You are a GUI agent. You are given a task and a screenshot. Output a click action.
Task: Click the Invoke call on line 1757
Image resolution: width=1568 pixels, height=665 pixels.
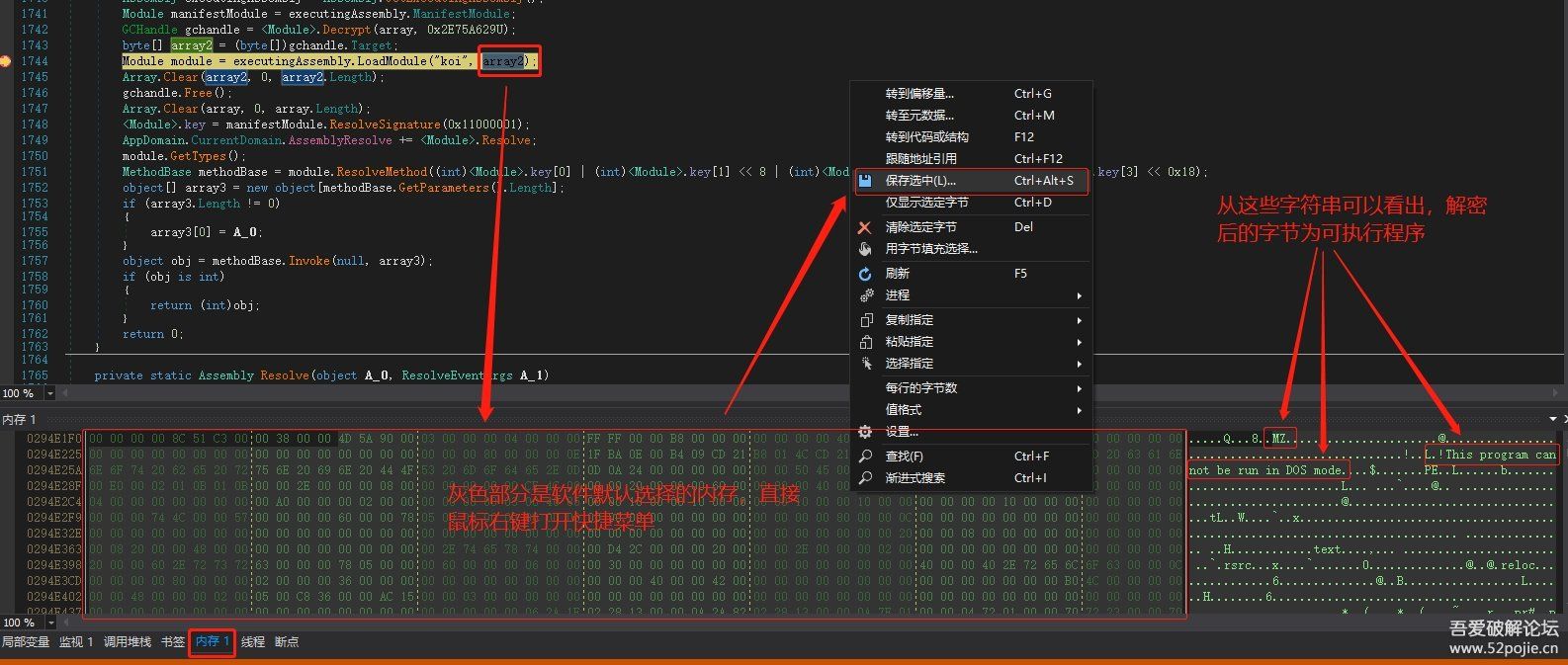[x=308, y=261]
